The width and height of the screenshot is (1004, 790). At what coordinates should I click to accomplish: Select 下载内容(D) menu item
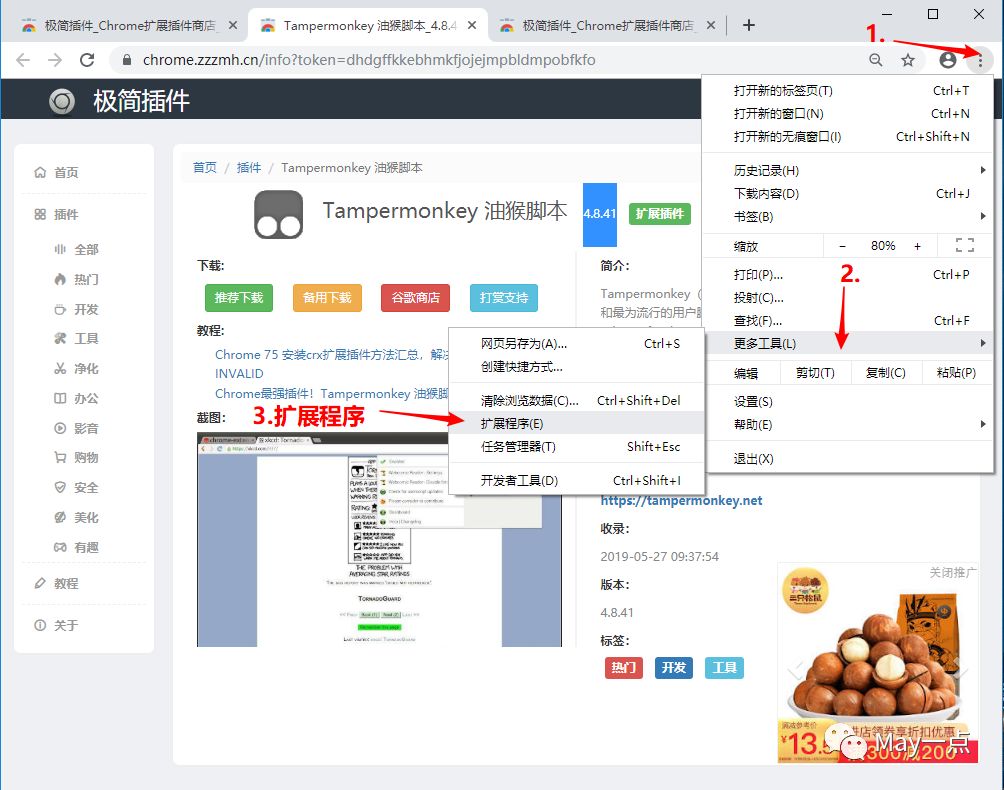coord(848,193)
